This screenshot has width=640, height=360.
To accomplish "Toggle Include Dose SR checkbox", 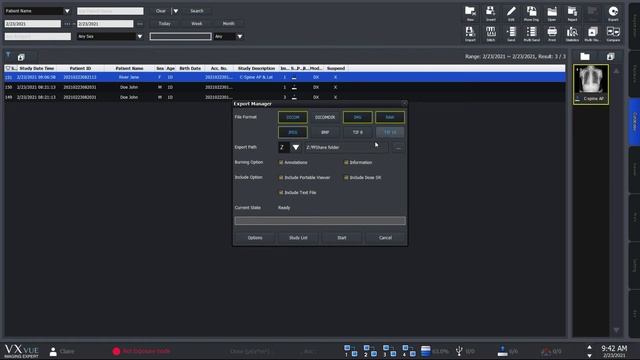I will (346, 178).
